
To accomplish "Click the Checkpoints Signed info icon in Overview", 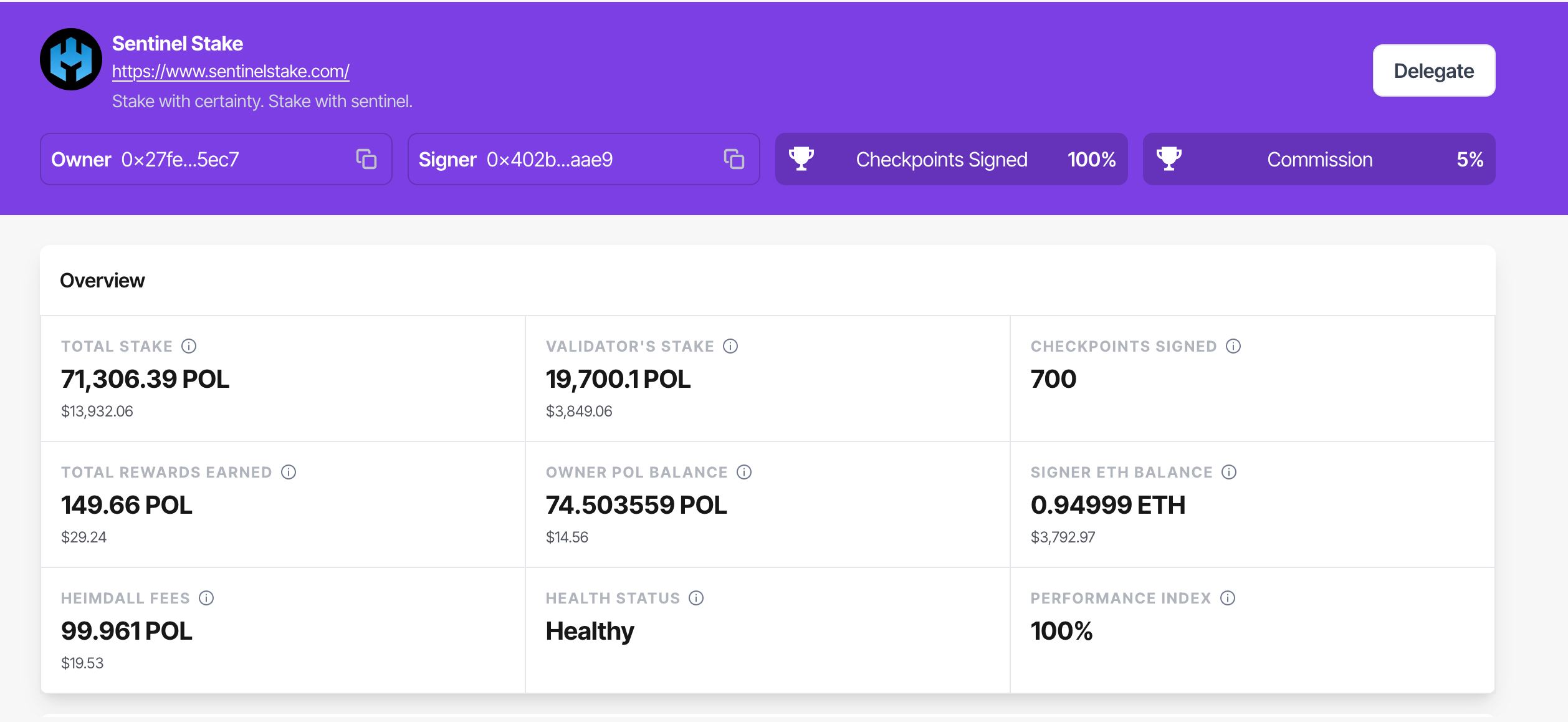I will (x=1233, y=346).
